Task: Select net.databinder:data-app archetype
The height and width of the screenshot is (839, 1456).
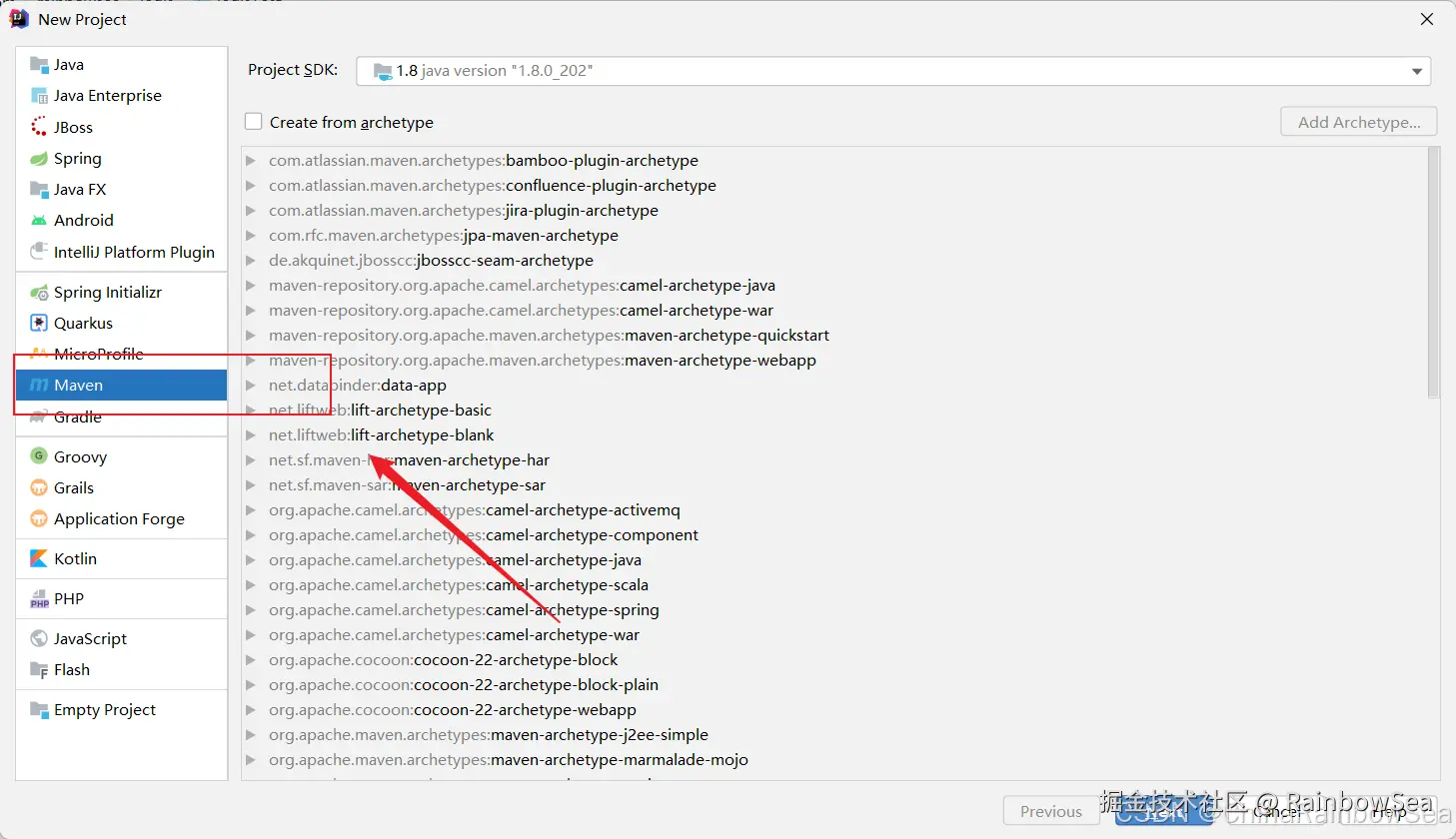Action: 358,386
